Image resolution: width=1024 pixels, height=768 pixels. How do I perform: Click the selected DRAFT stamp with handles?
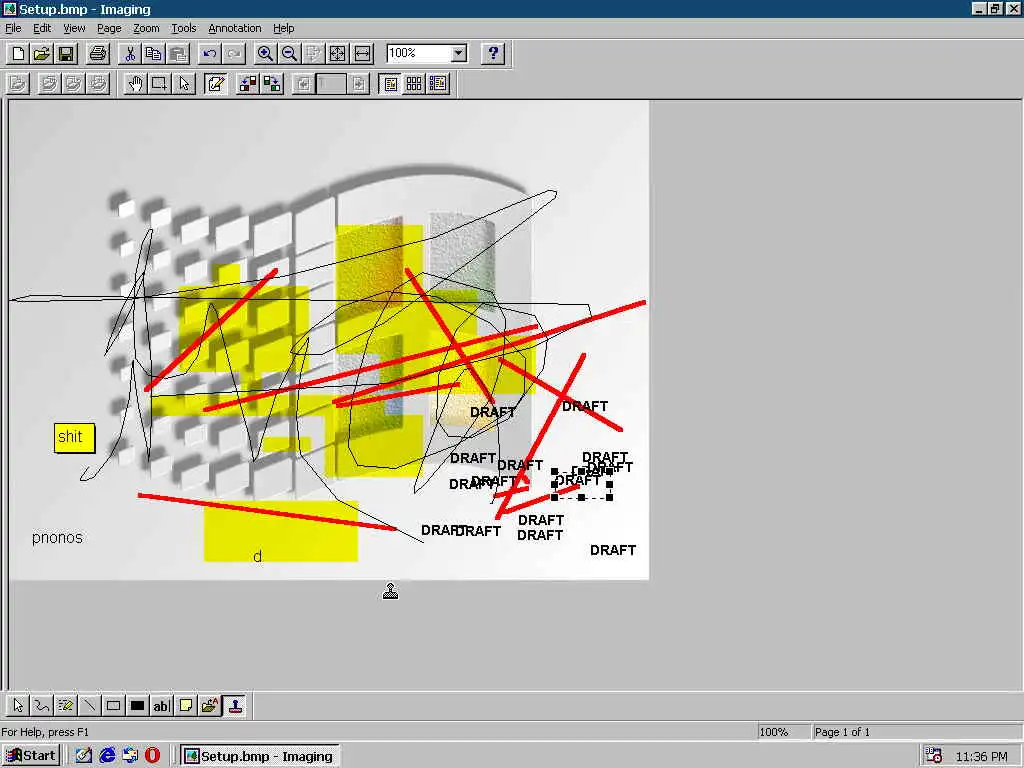tap(582, 484)
